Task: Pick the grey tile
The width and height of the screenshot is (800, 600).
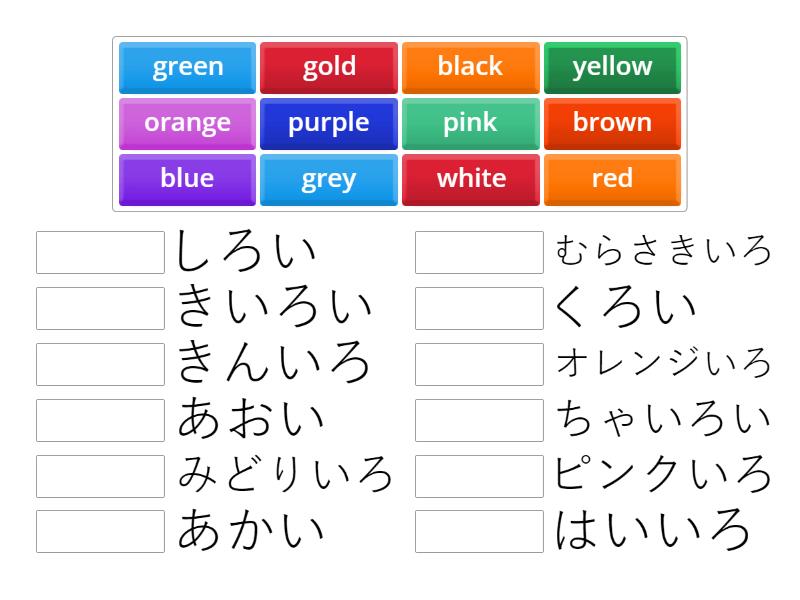Action: click(x=328, y=179)
